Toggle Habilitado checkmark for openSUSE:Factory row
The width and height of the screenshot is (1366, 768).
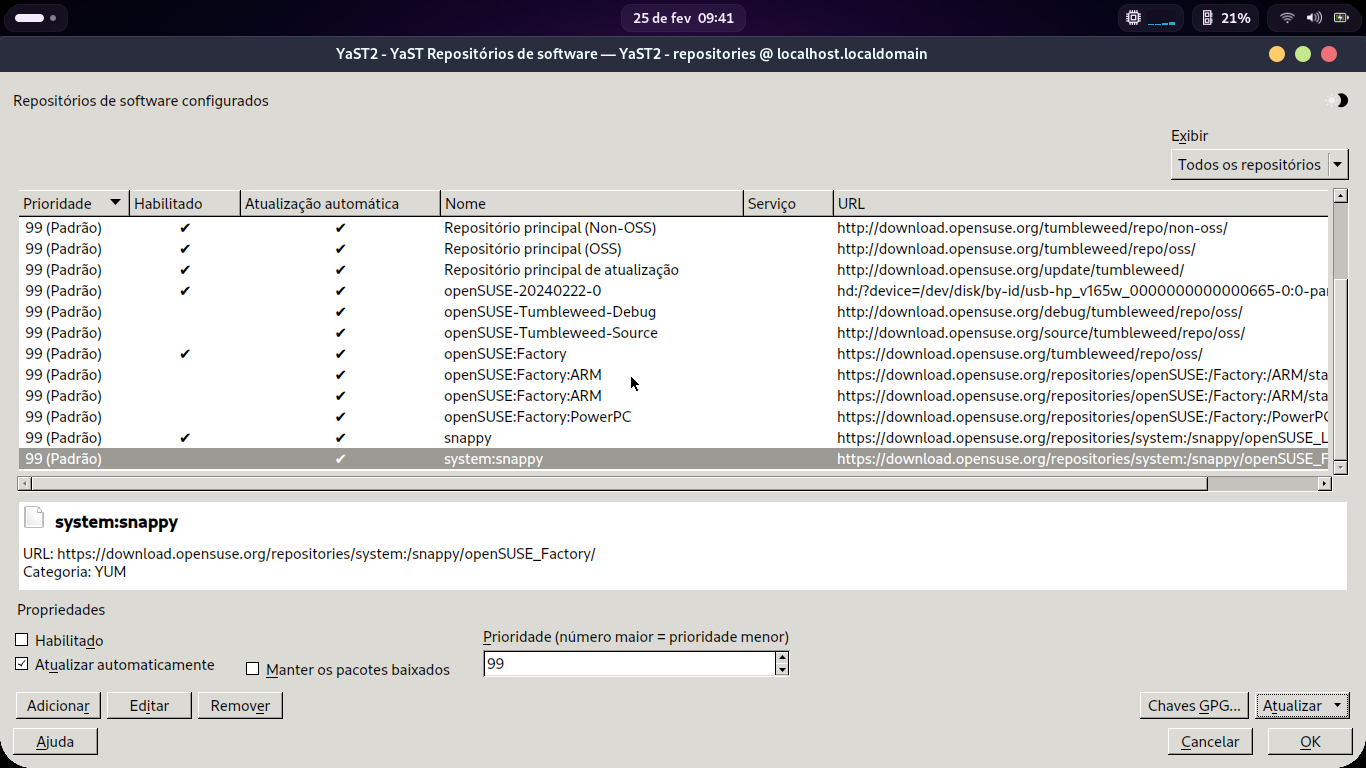(185, 354)
